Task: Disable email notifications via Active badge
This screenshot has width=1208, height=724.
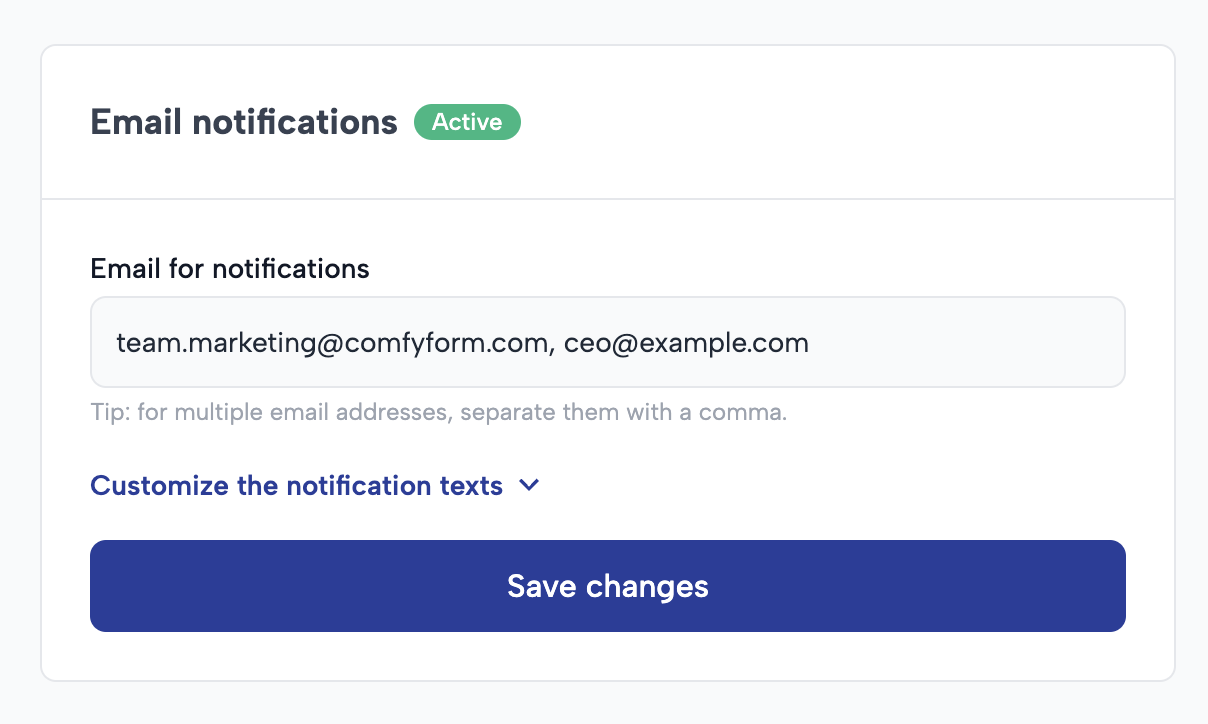Action: point(467,121)
